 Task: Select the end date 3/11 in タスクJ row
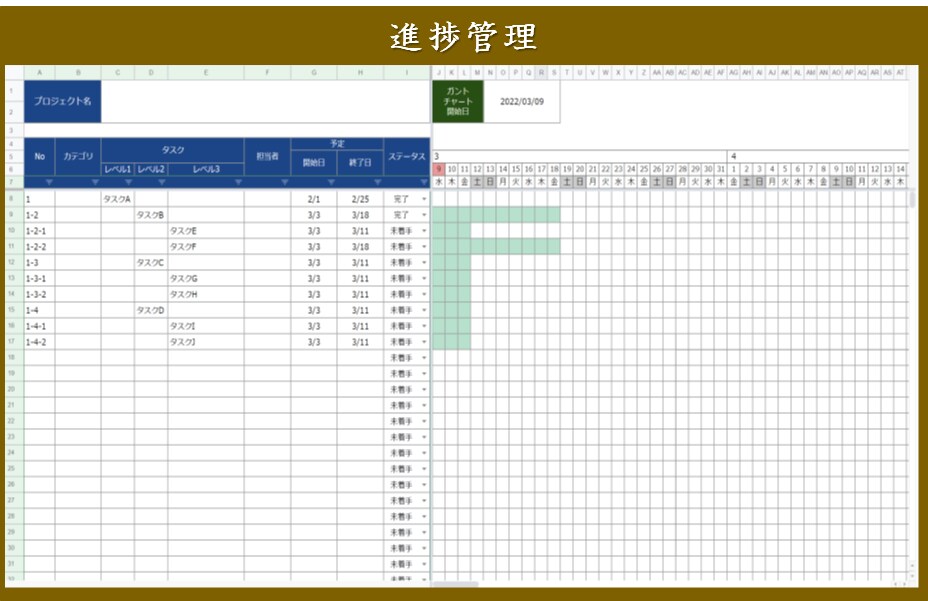coord(360,342)
